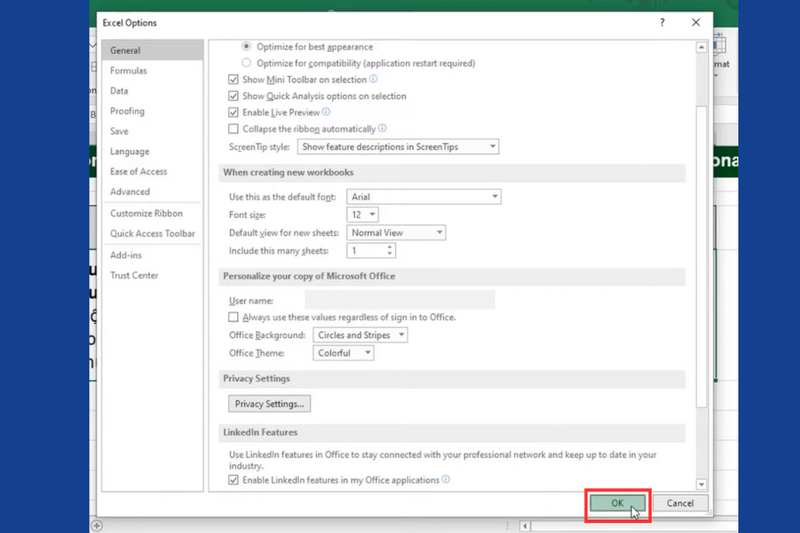Click the scroll-up arrow of options pane
The width and height of the screenshot is (800, 533).
[702, 47]
